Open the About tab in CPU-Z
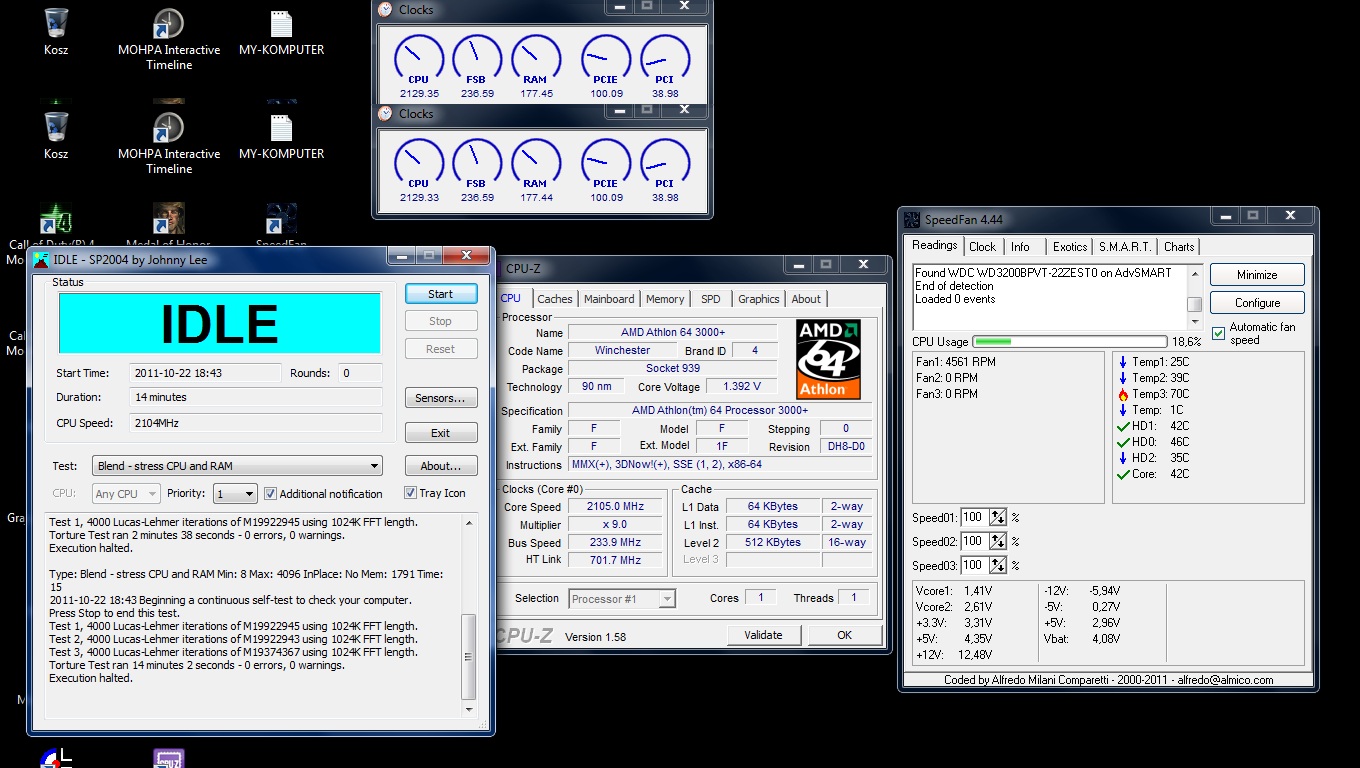This screenshot has width=1360, height=768. point(806,299)
